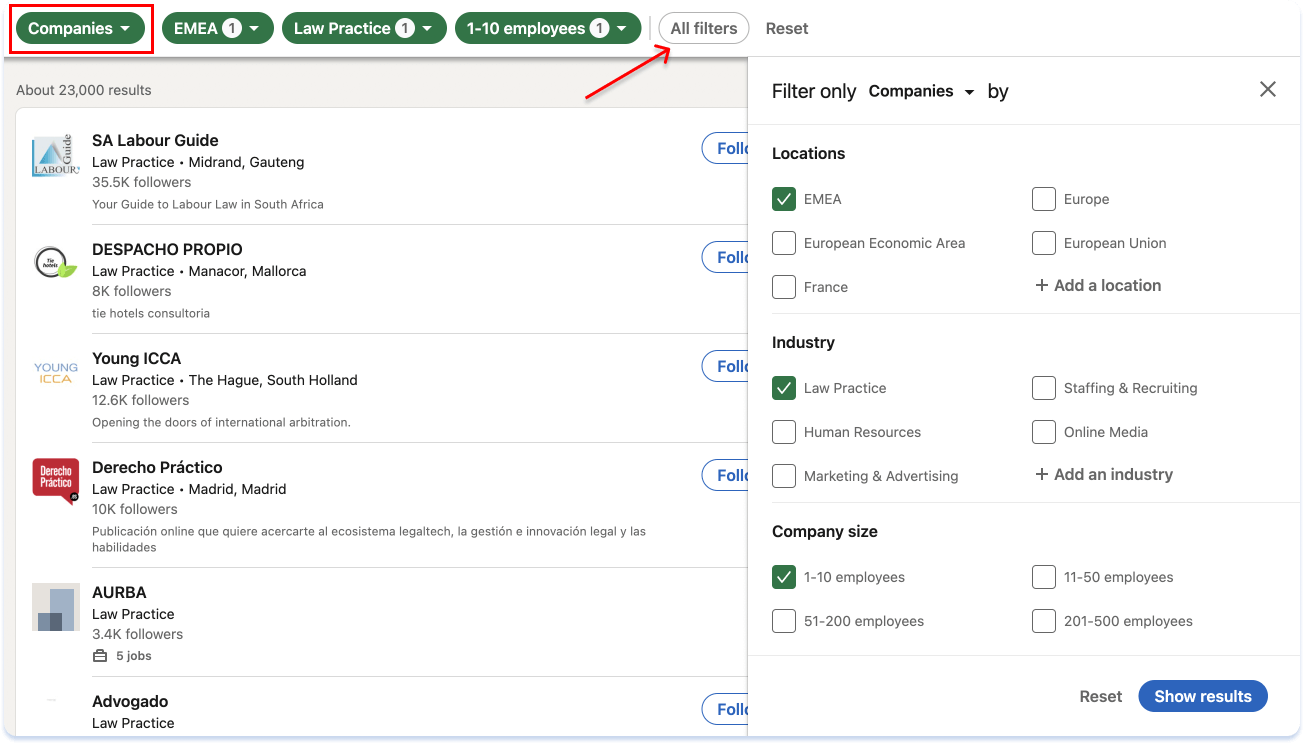Screen dimensions: 1304x744
Task: Reset all filters from the filter panel
Action: 1100,696
